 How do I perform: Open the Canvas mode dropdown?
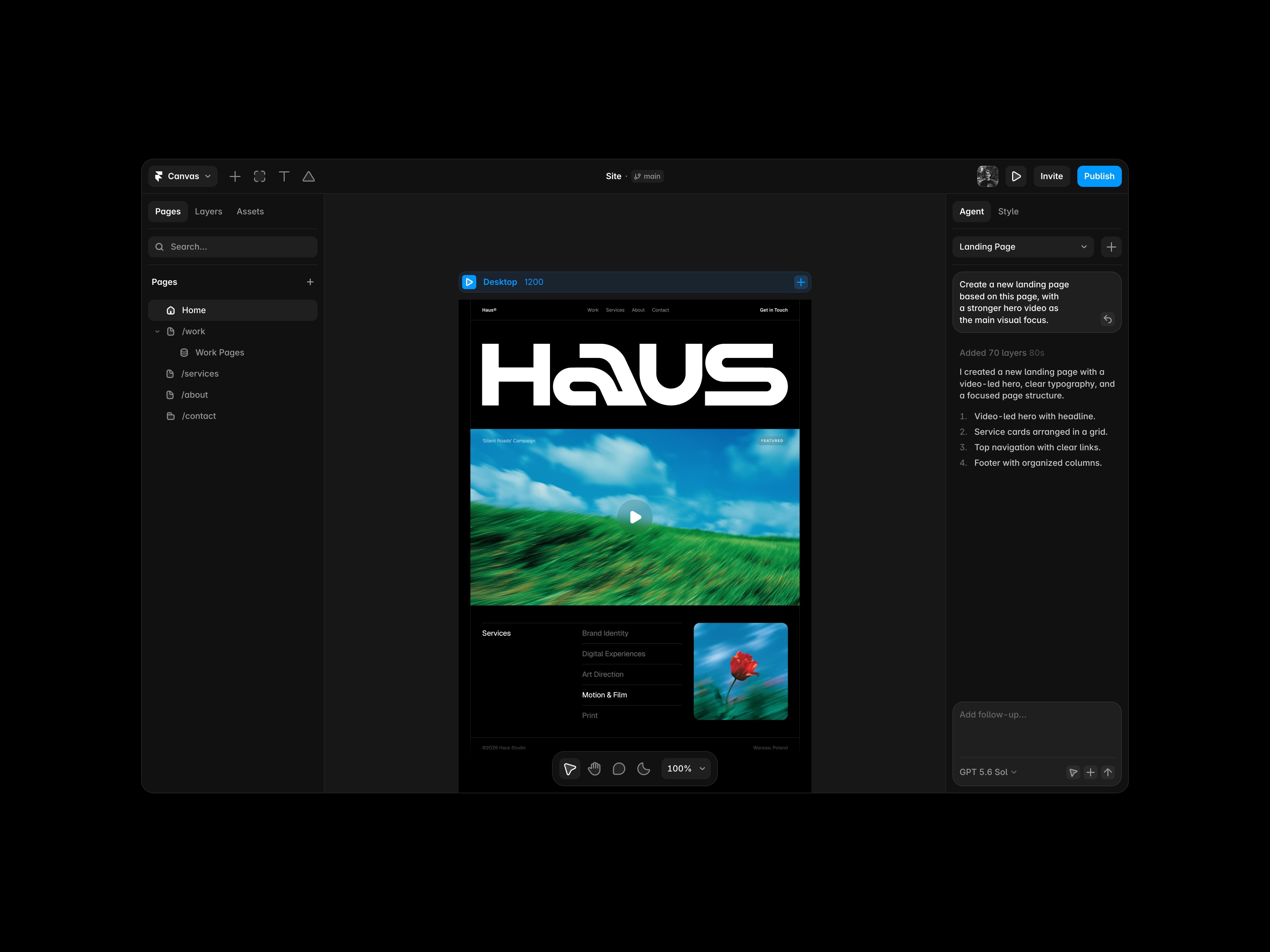click(183, 176)
